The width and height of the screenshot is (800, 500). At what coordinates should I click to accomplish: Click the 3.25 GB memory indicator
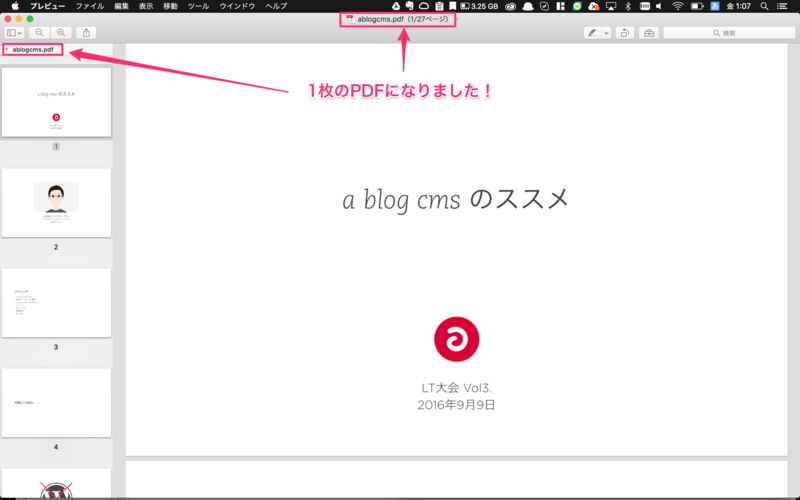click(x=480, y=6)
